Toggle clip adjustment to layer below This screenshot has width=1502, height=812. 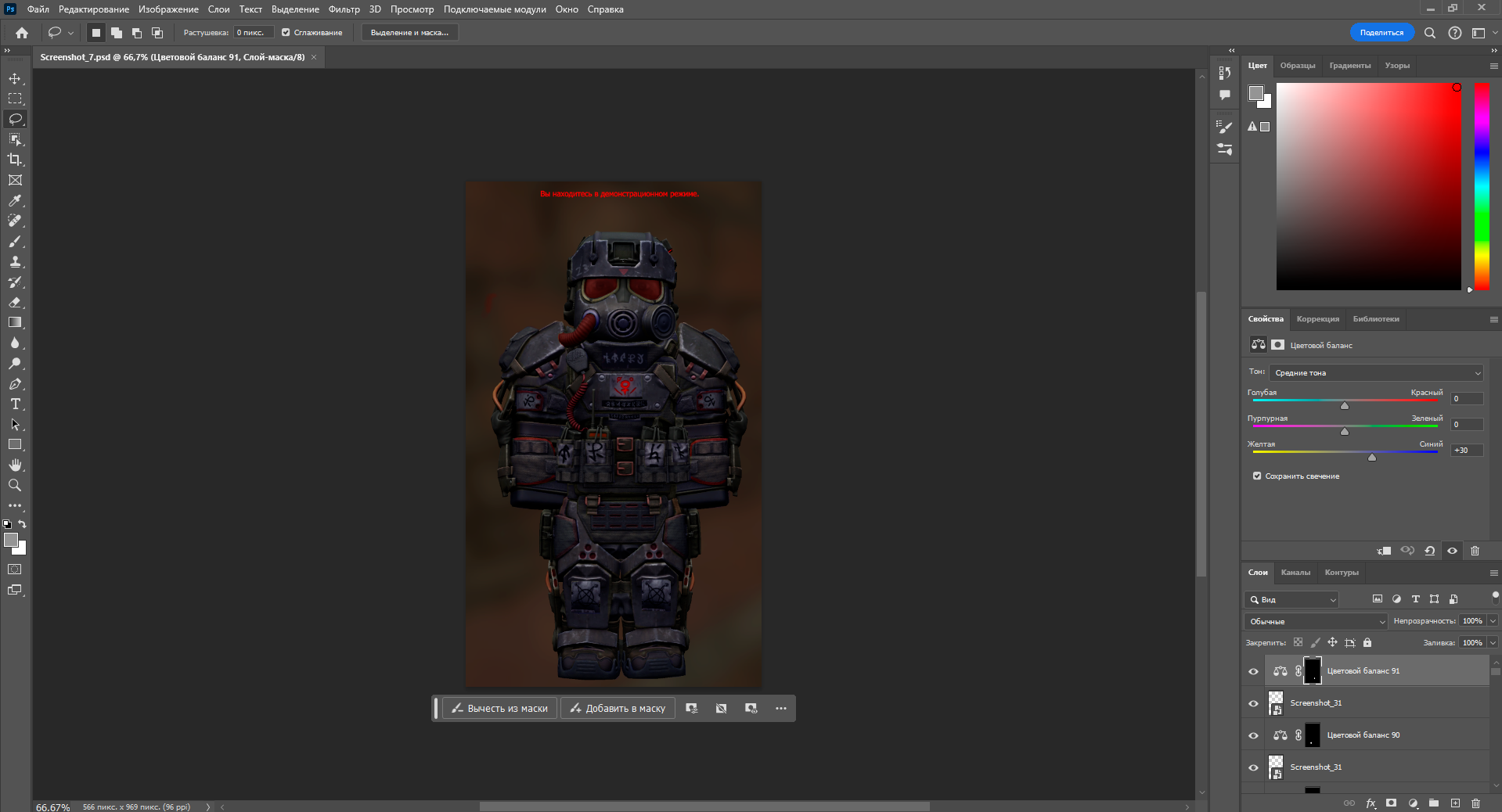pos(1384,551)
